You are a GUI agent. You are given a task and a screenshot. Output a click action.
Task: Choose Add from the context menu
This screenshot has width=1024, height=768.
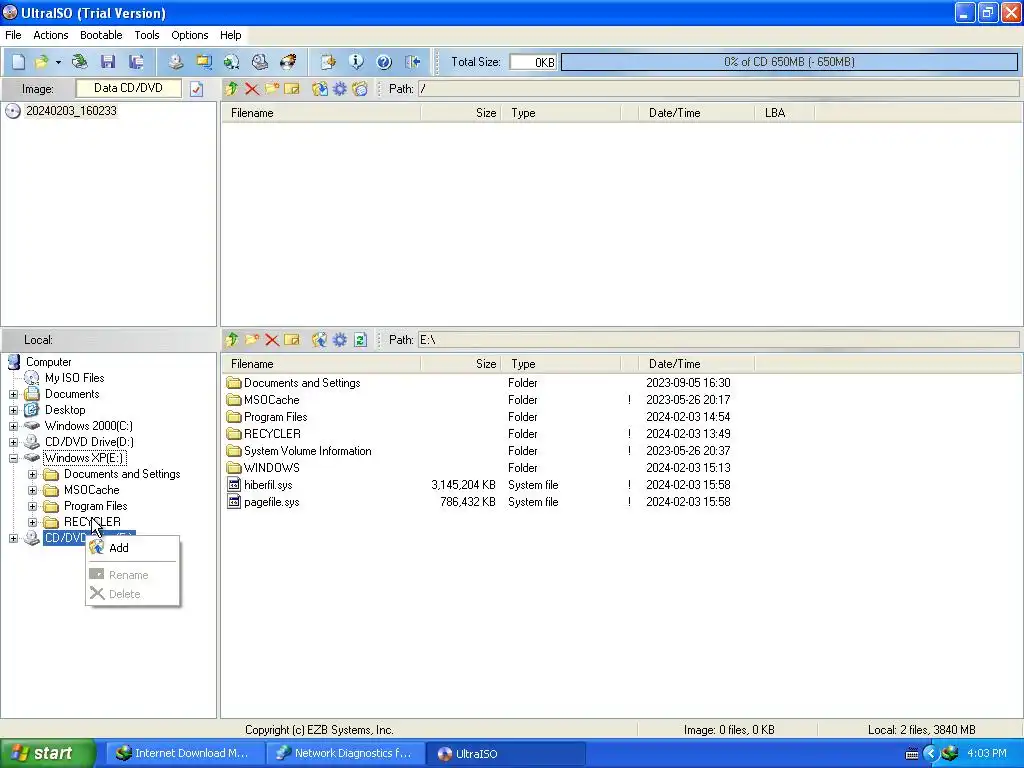(133, 548)
